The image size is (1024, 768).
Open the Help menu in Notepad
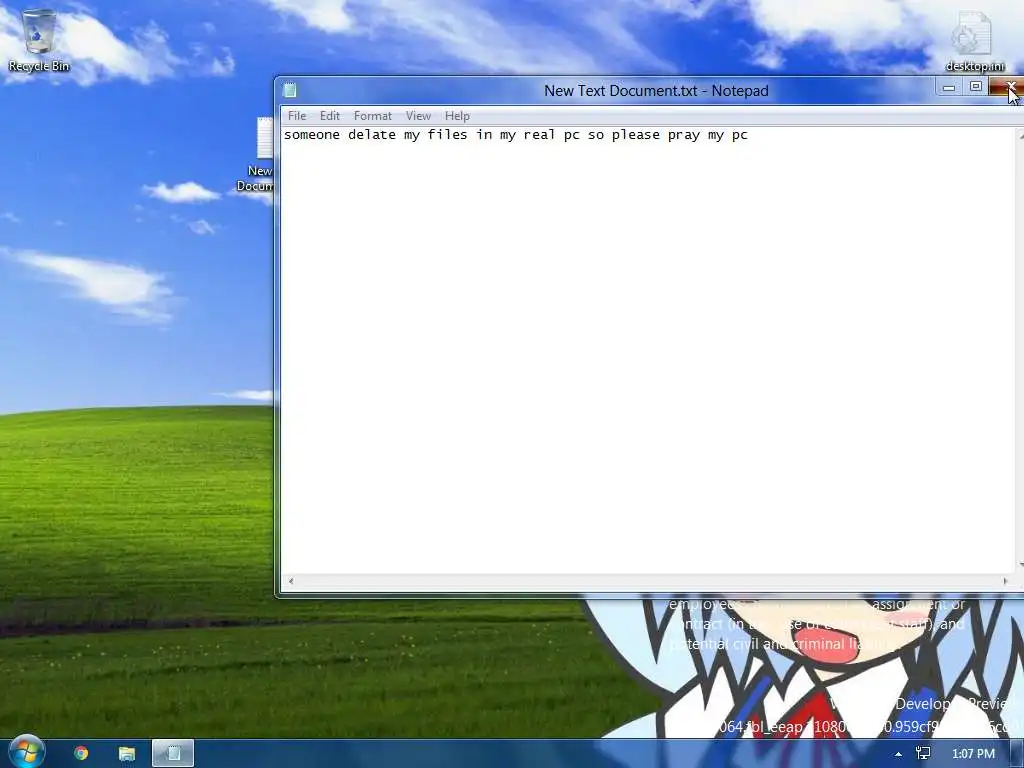tap(457, 116)
